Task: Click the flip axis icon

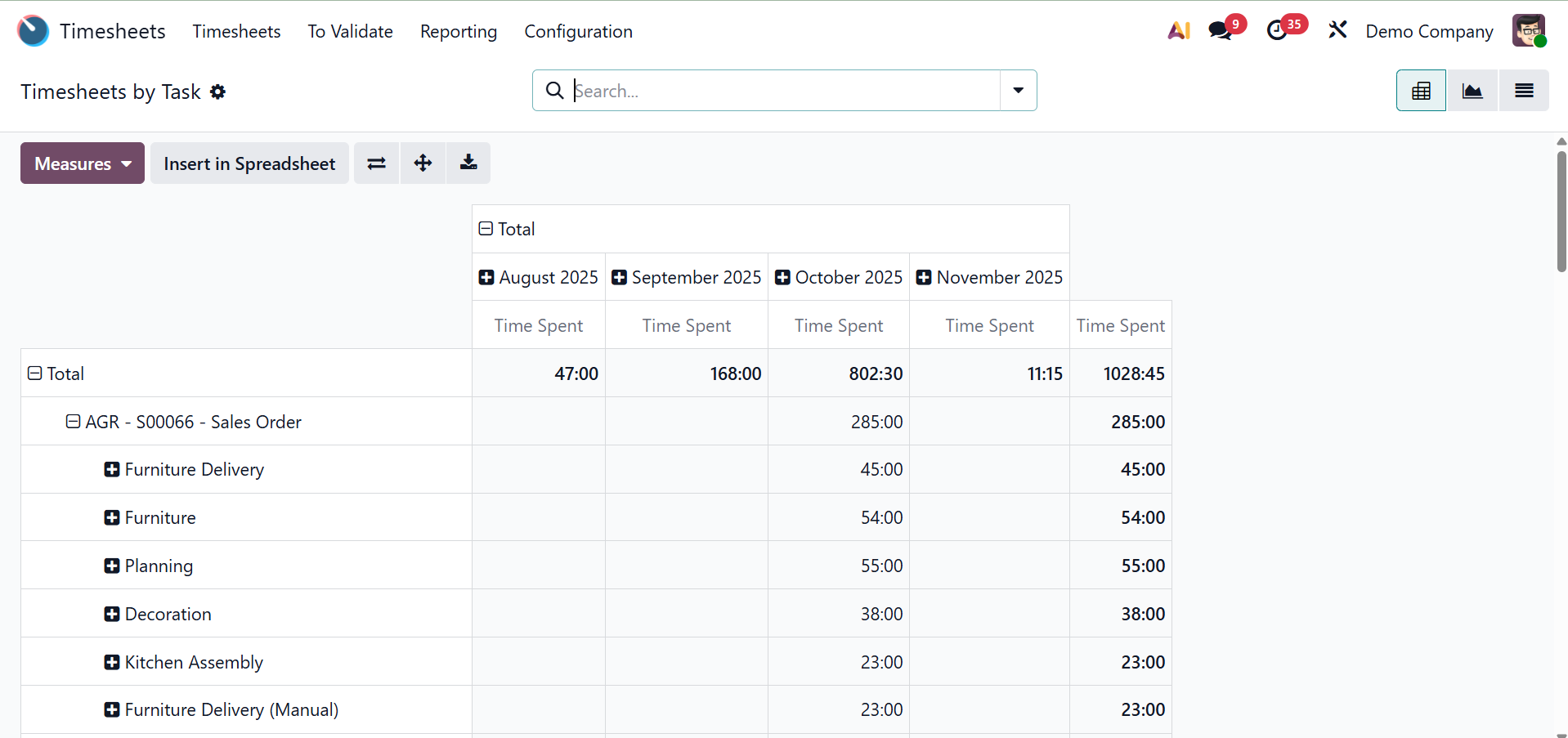Action: pyautogui.click(x=376, y=163)
